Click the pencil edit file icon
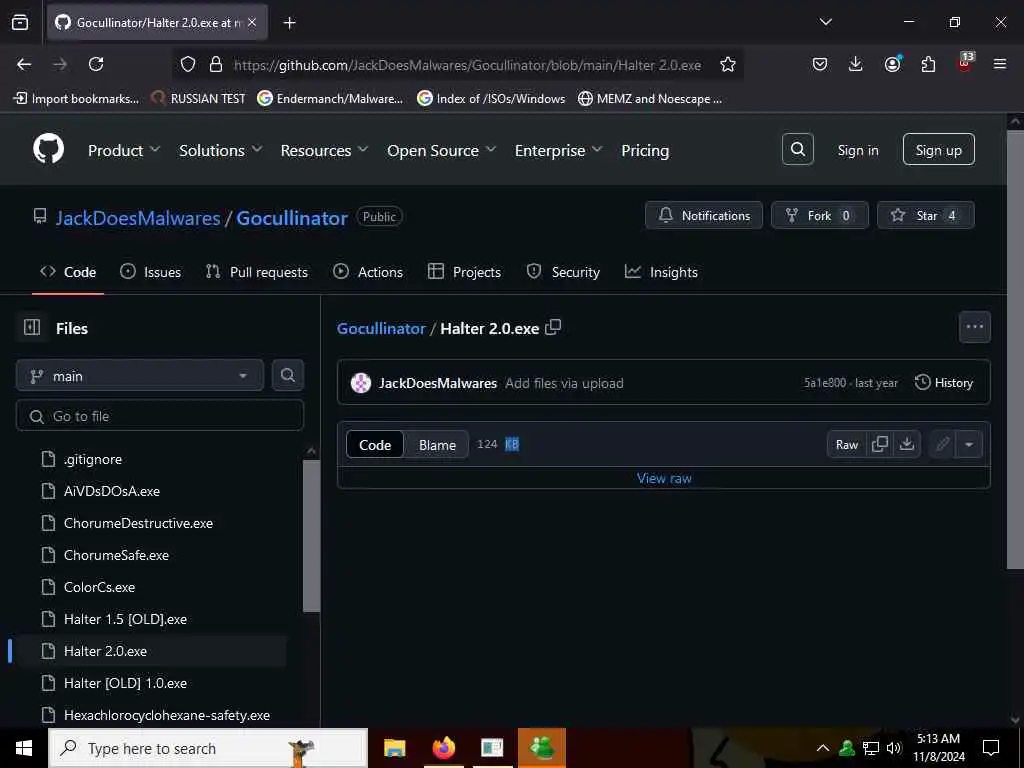This screenshot has height=768, width=1024. pos(942,444)
